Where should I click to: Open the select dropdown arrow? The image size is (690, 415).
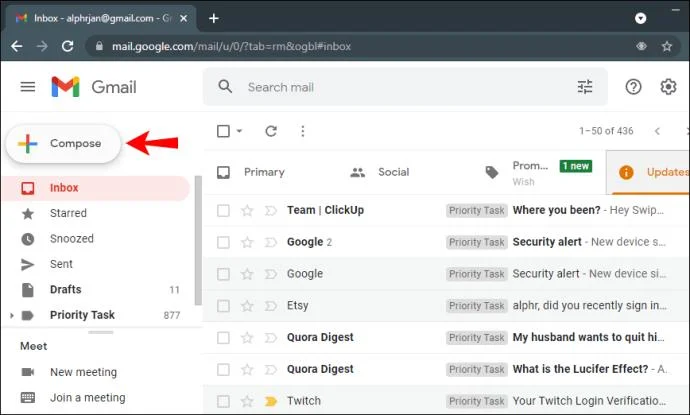(x=239, y=131)
